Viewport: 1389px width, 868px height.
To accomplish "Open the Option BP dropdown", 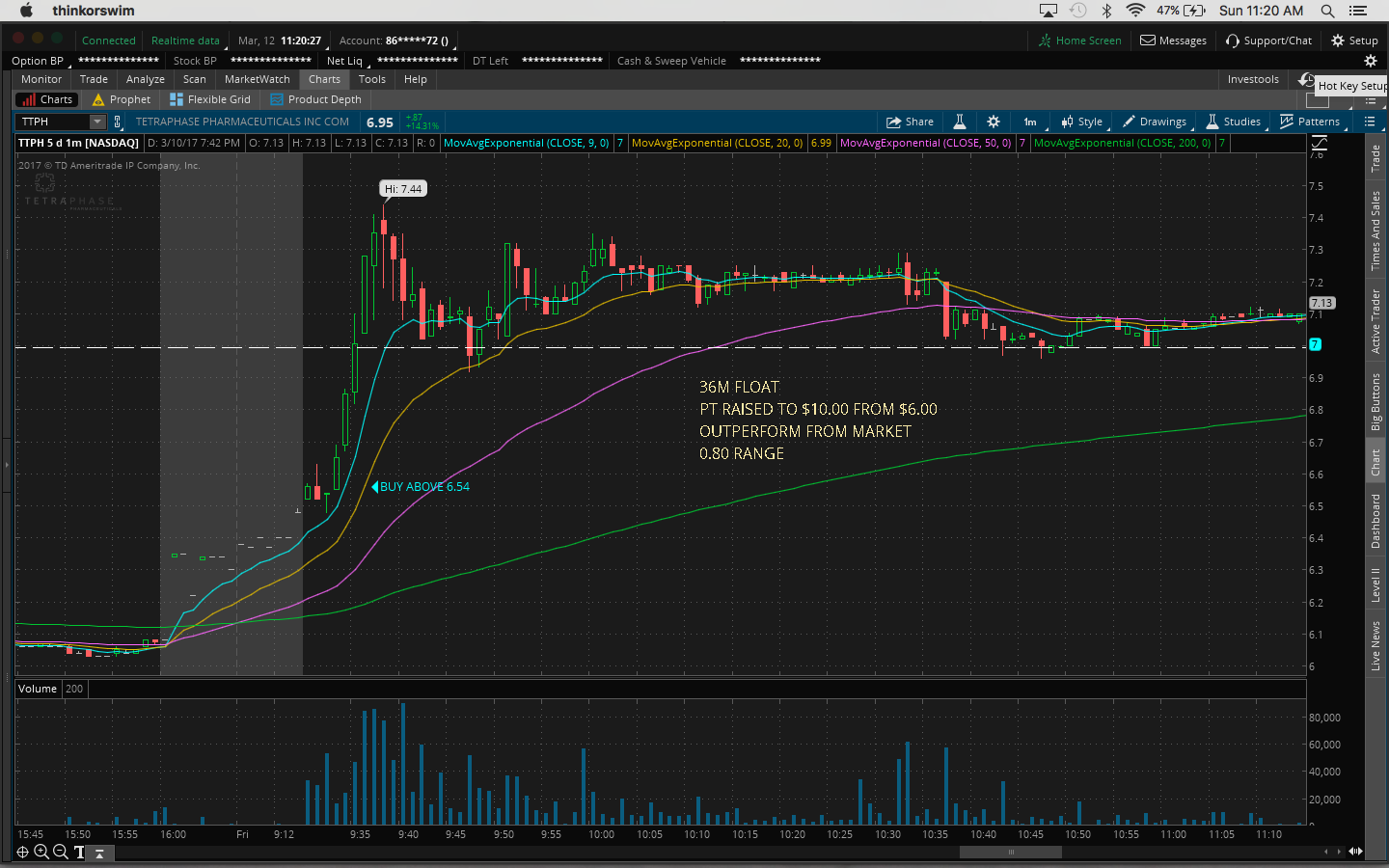I will click(x=39, y=61).
